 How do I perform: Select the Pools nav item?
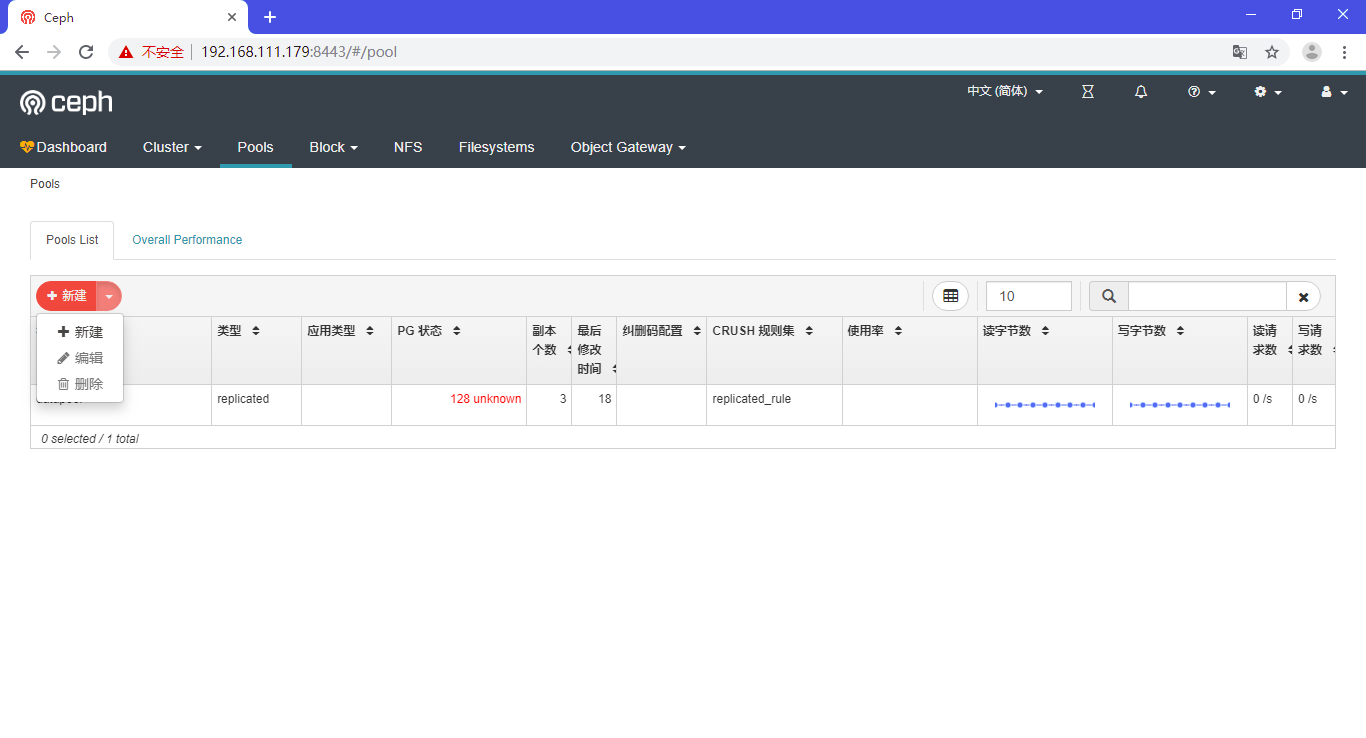[x=255, y=147]
